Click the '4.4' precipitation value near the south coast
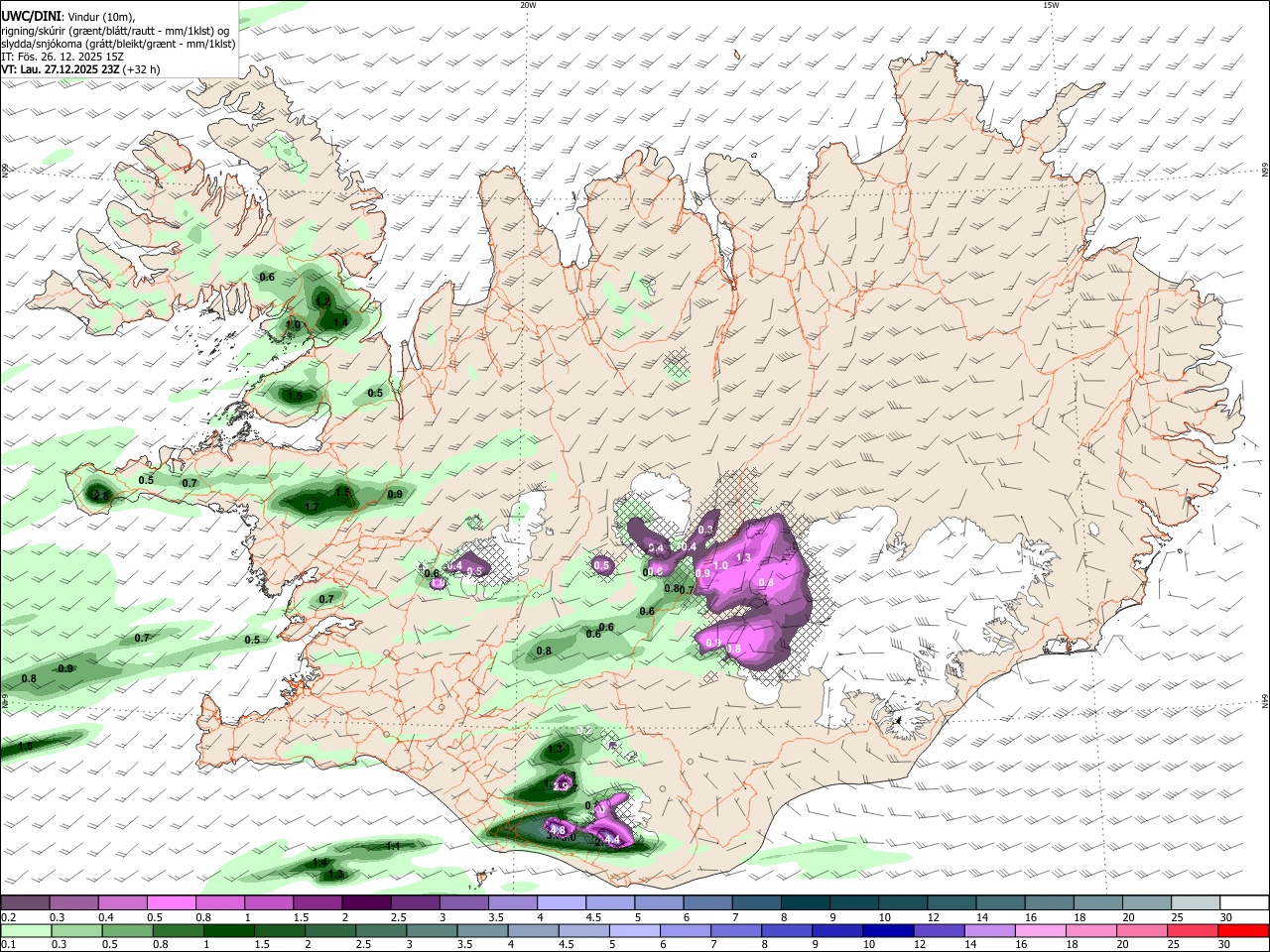 tap(612, 840)
